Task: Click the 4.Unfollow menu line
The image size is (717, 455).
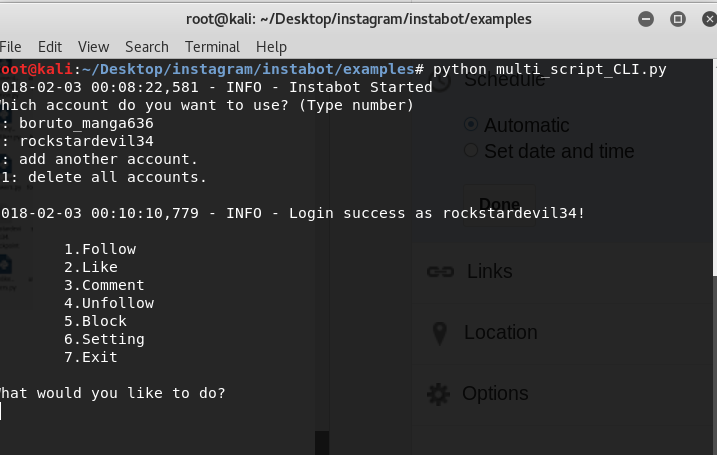Action: 109,303
